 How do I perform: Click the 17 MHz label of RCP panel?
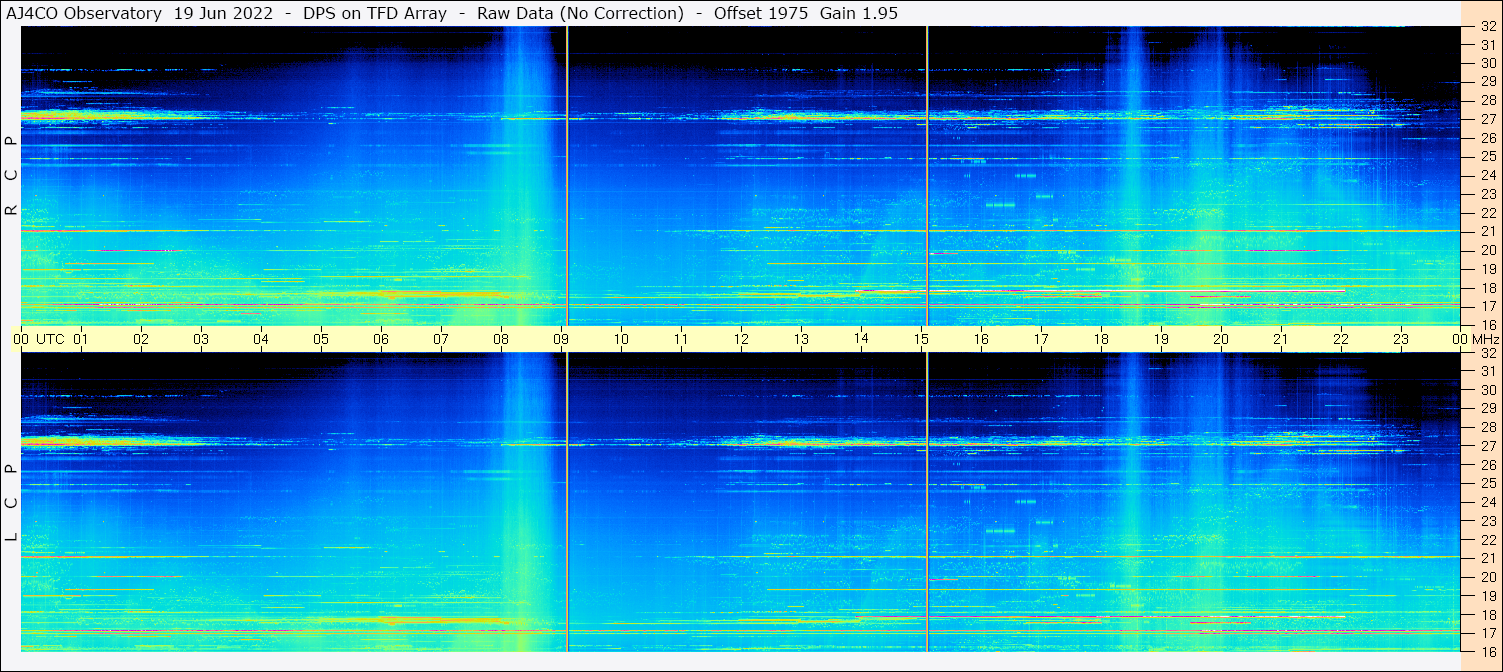point(1487,306)
